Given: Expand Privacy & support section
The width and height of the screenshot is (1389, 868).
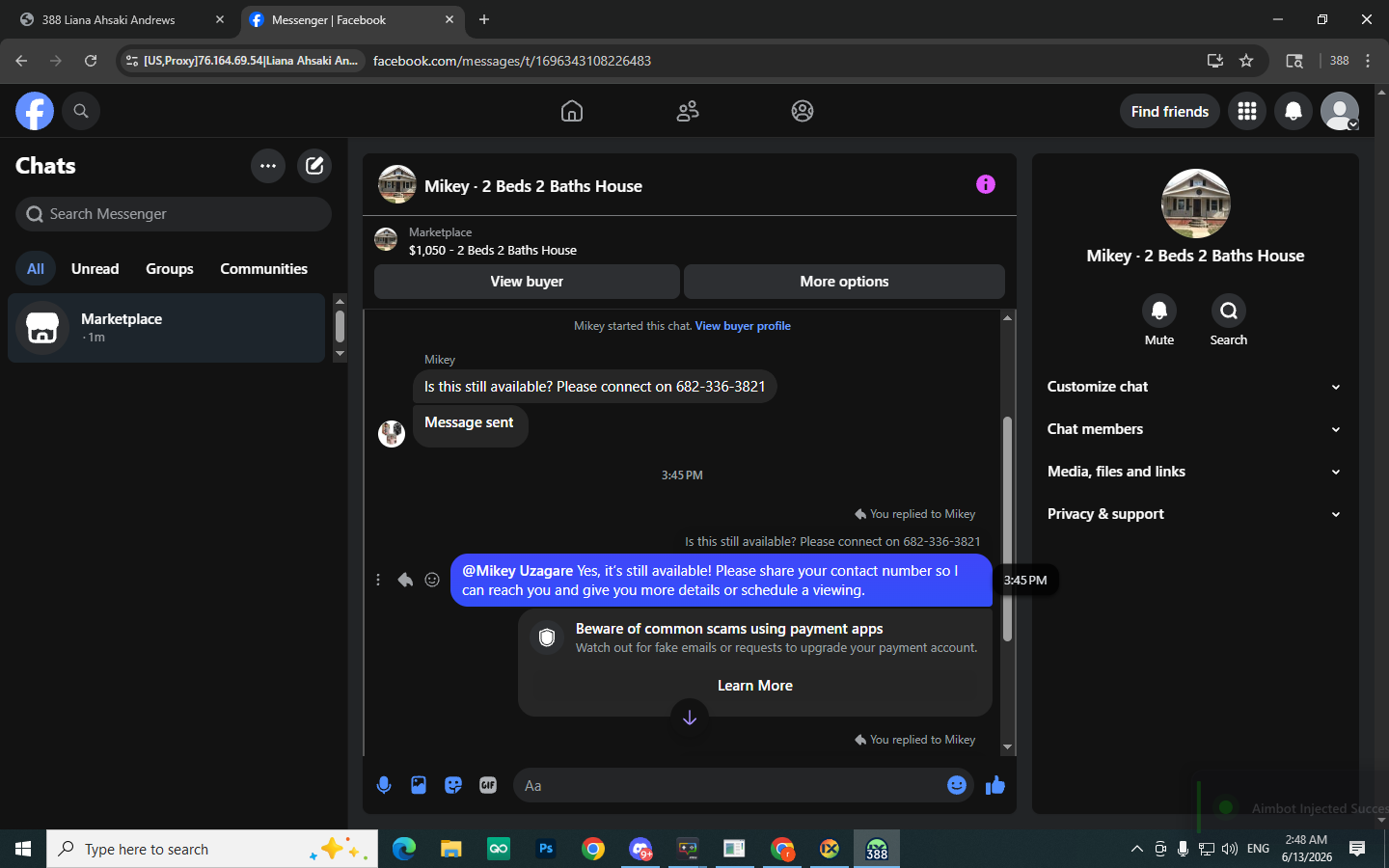Looking at the screenshot, I should 1195,514.
